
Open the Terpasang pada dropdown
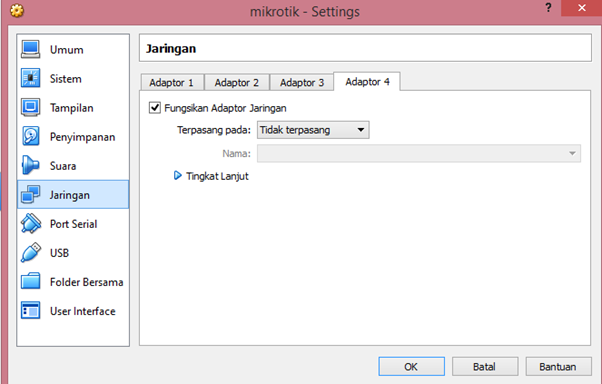coord(313,130)
